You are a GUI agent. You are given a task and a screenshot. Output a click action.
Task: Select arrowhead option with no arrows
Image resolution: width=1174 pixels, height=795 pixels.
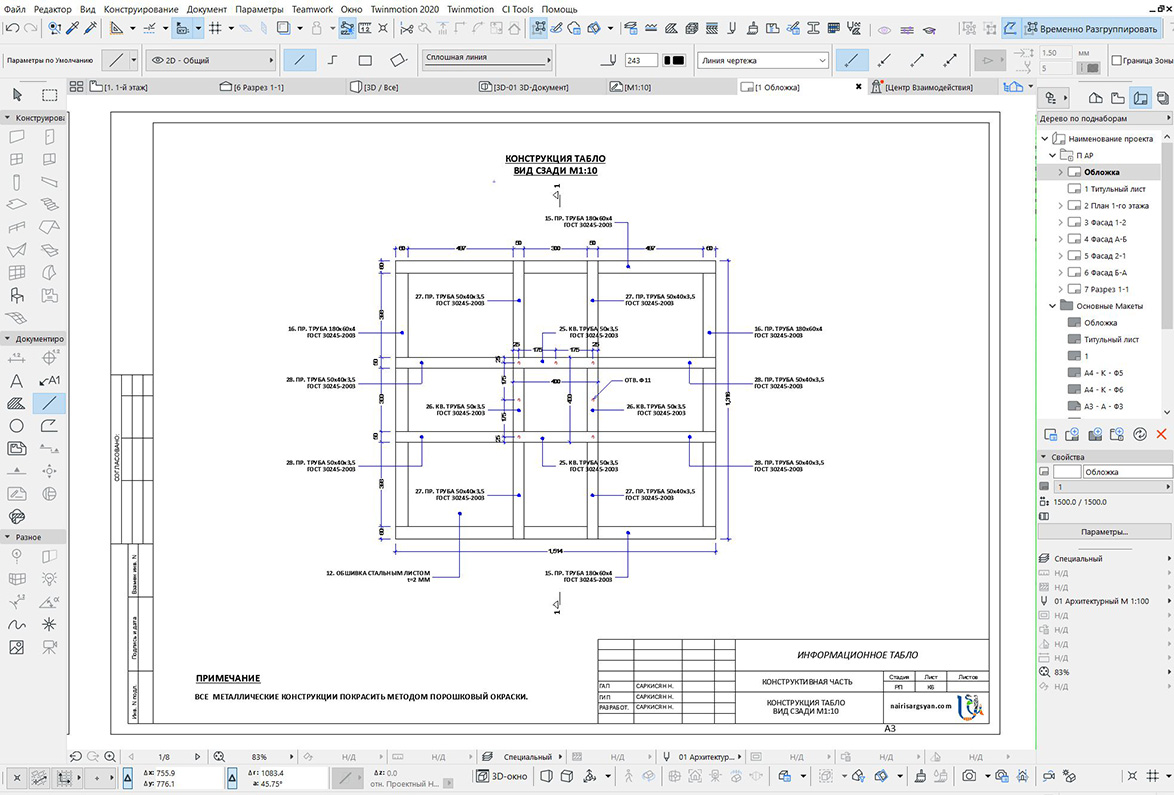851,60
